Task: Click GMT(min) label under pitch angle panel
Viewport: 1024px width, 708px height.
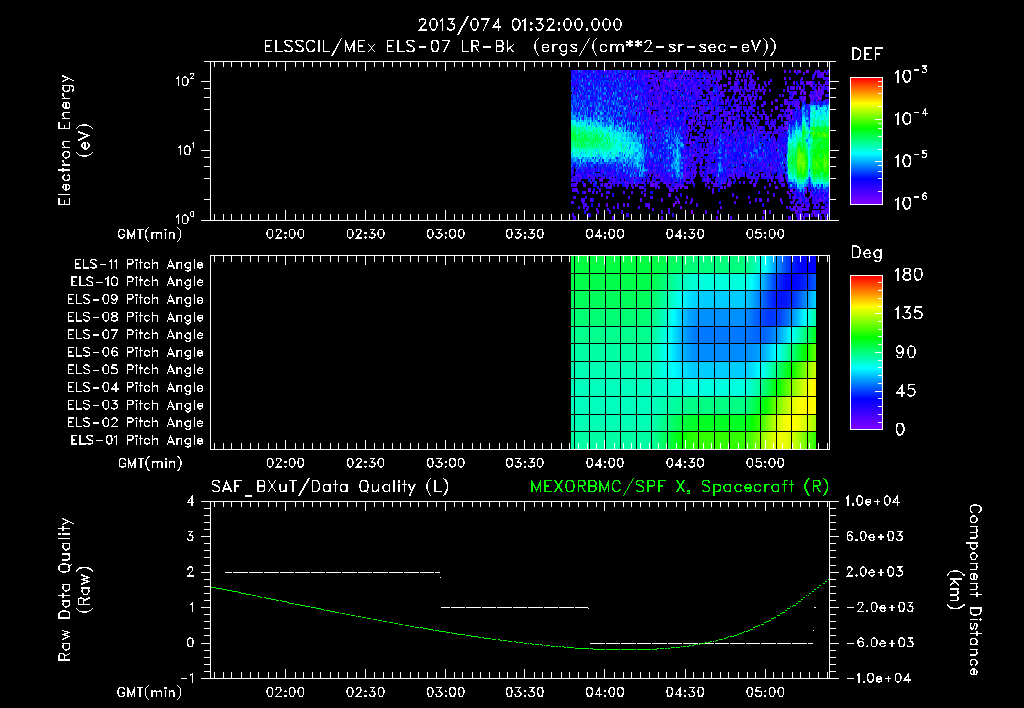Action: coord(150,464)
